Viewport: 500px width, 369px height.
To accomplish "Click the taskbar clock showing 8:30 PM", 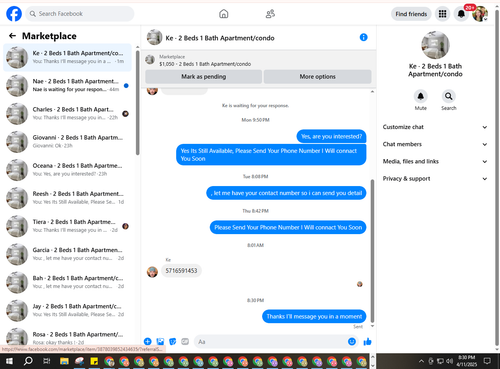I will point(467,361).
